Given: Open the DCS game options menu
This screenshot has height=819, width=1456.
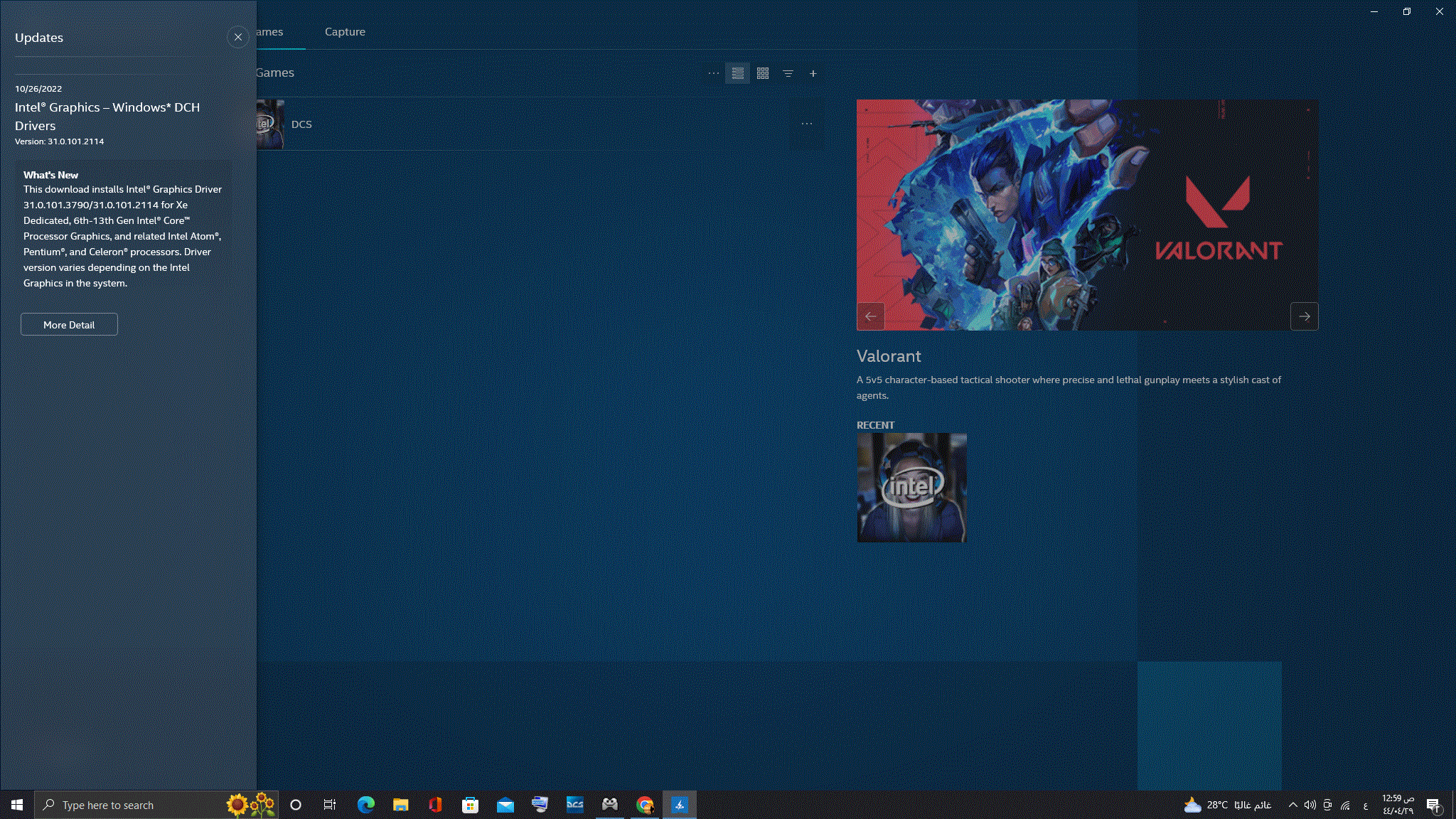Looking at the screenshot, I should (x=807, y=123).
